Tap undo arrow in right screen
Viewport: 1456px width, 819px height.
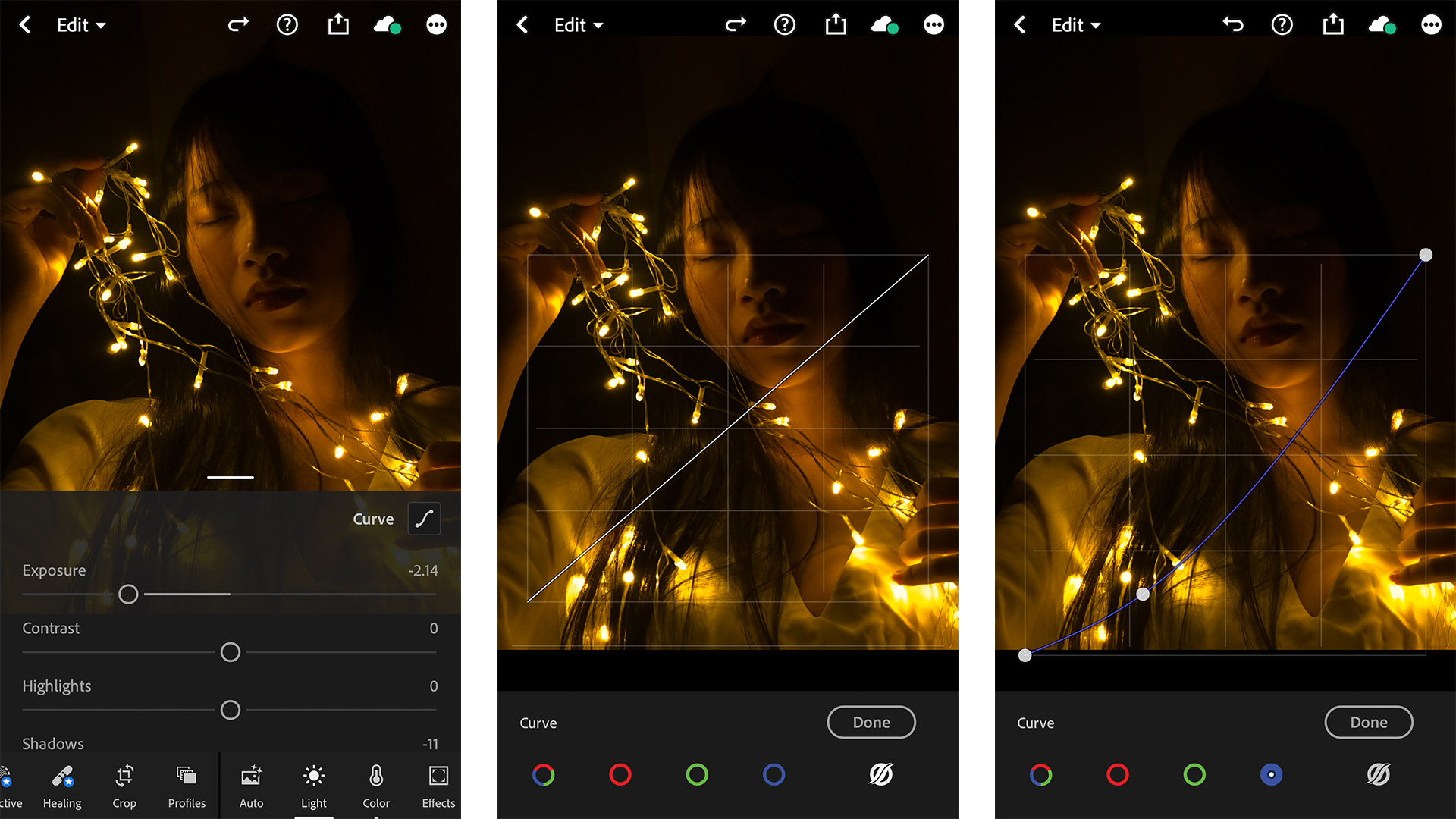1233,25
